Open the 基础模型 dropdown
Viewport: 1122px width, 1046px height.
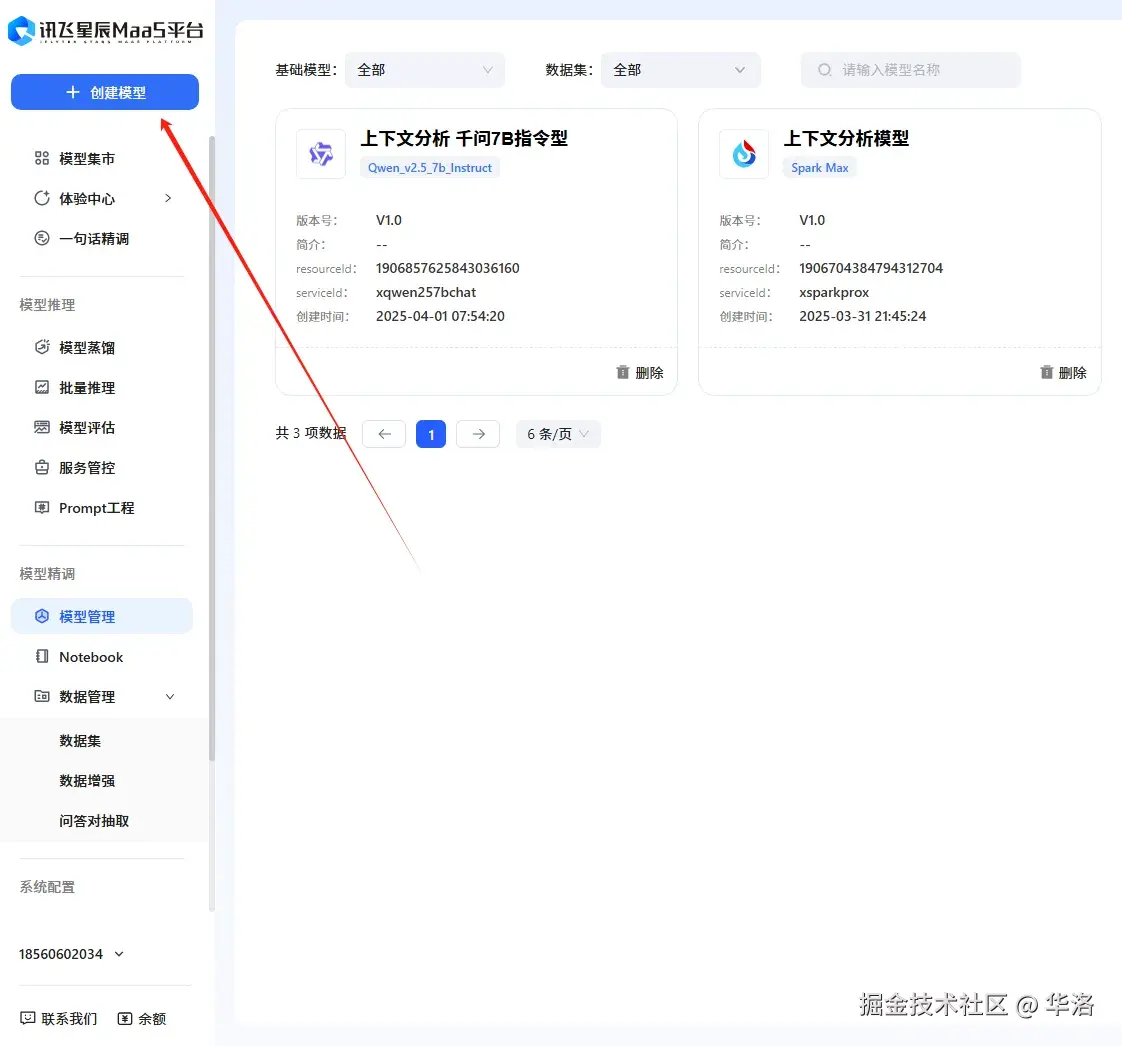(x=425, y=70)
